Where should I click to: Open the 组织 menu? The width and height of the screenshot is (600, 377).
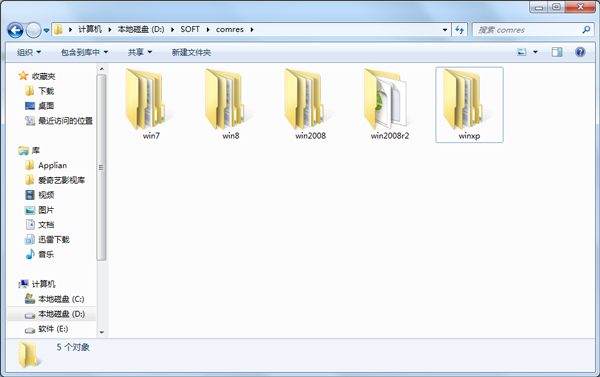point(29,52)
